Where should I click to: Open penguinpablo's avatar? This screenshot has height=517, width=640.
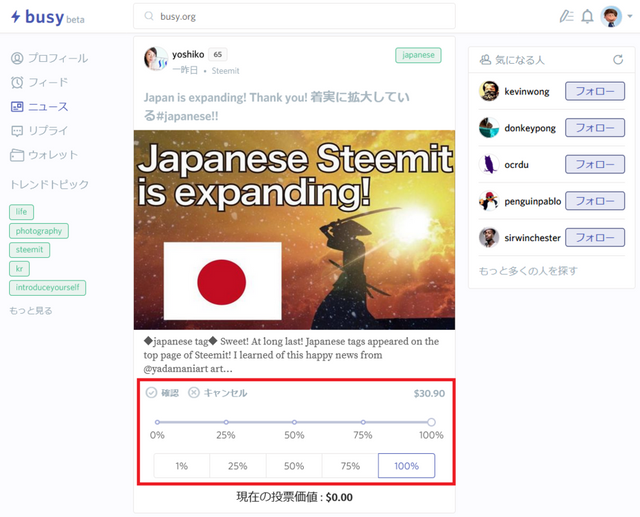[489, 201]
